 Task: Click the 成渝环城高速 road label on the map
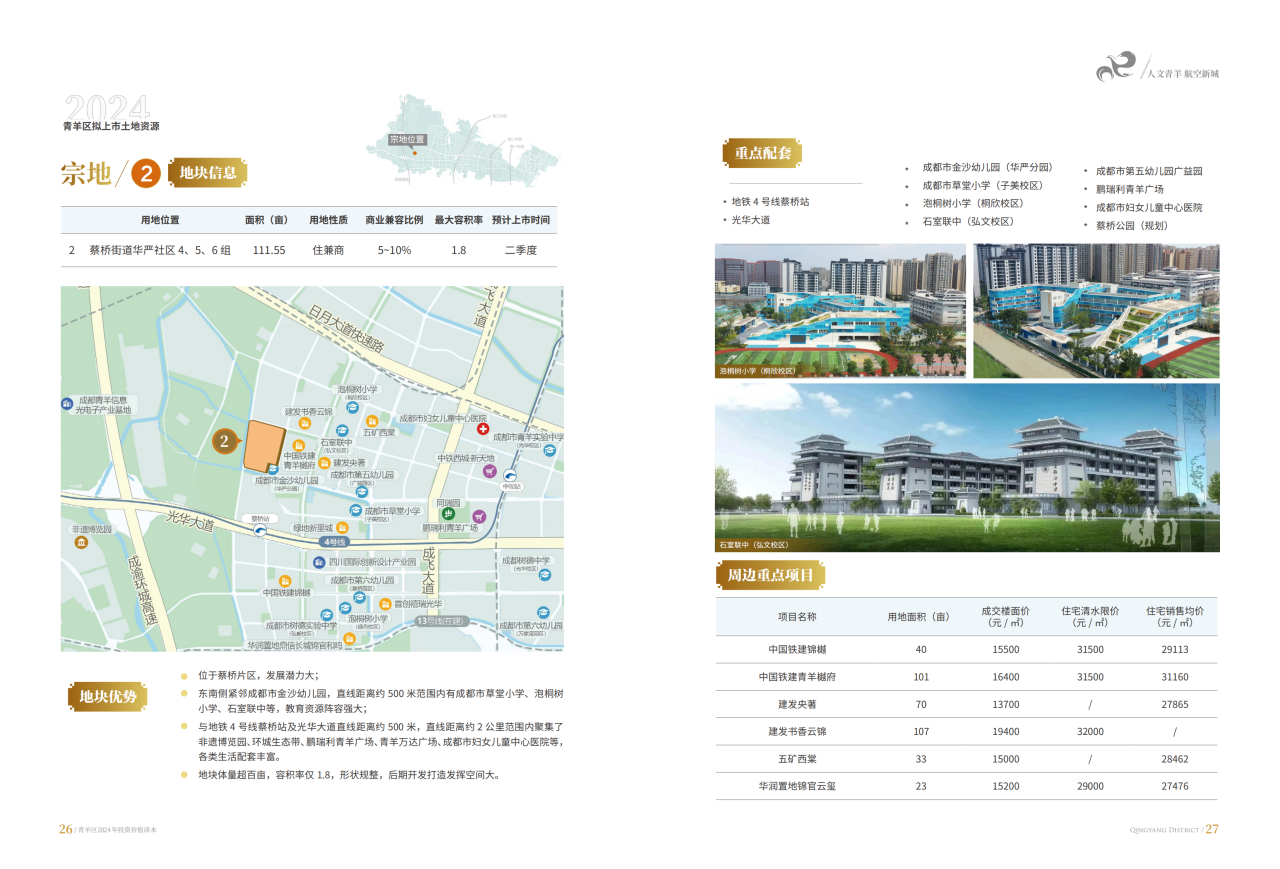tap(141, 589)
